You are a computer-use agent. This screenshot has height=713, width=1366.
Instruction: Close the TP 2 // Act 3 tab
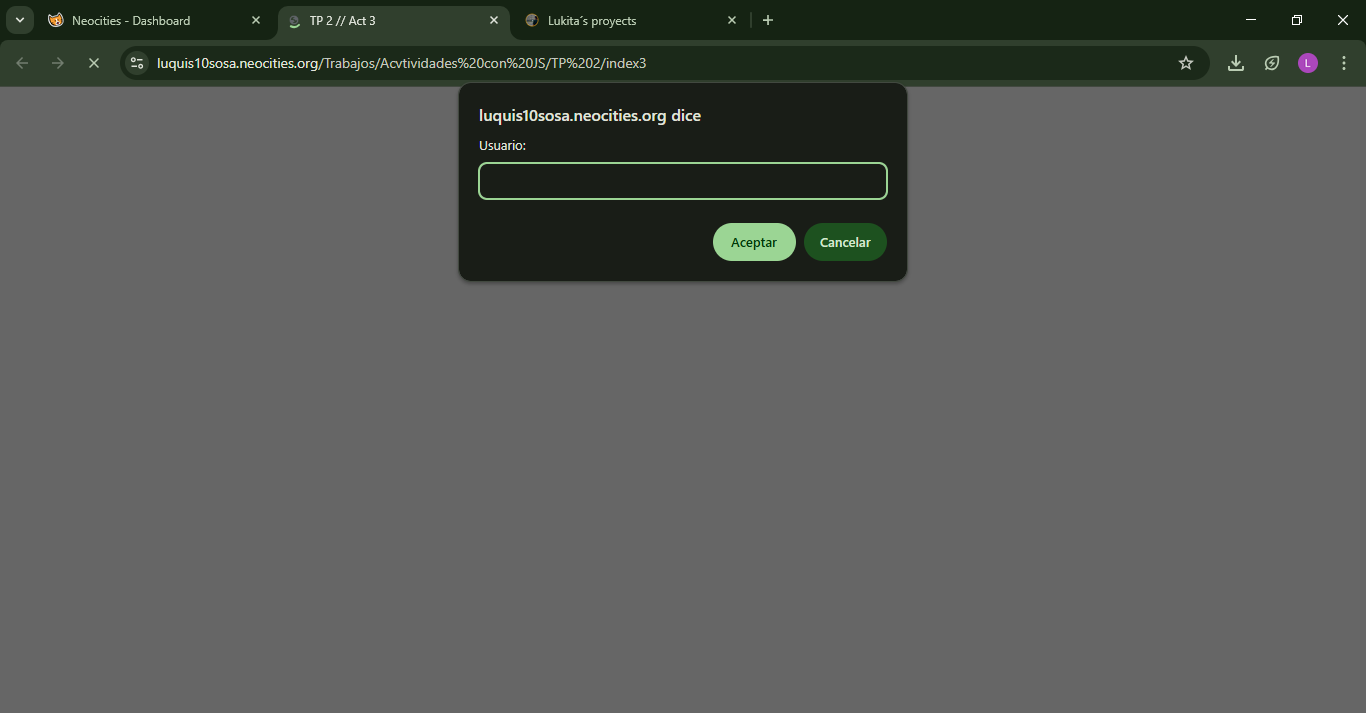(494, 20)
